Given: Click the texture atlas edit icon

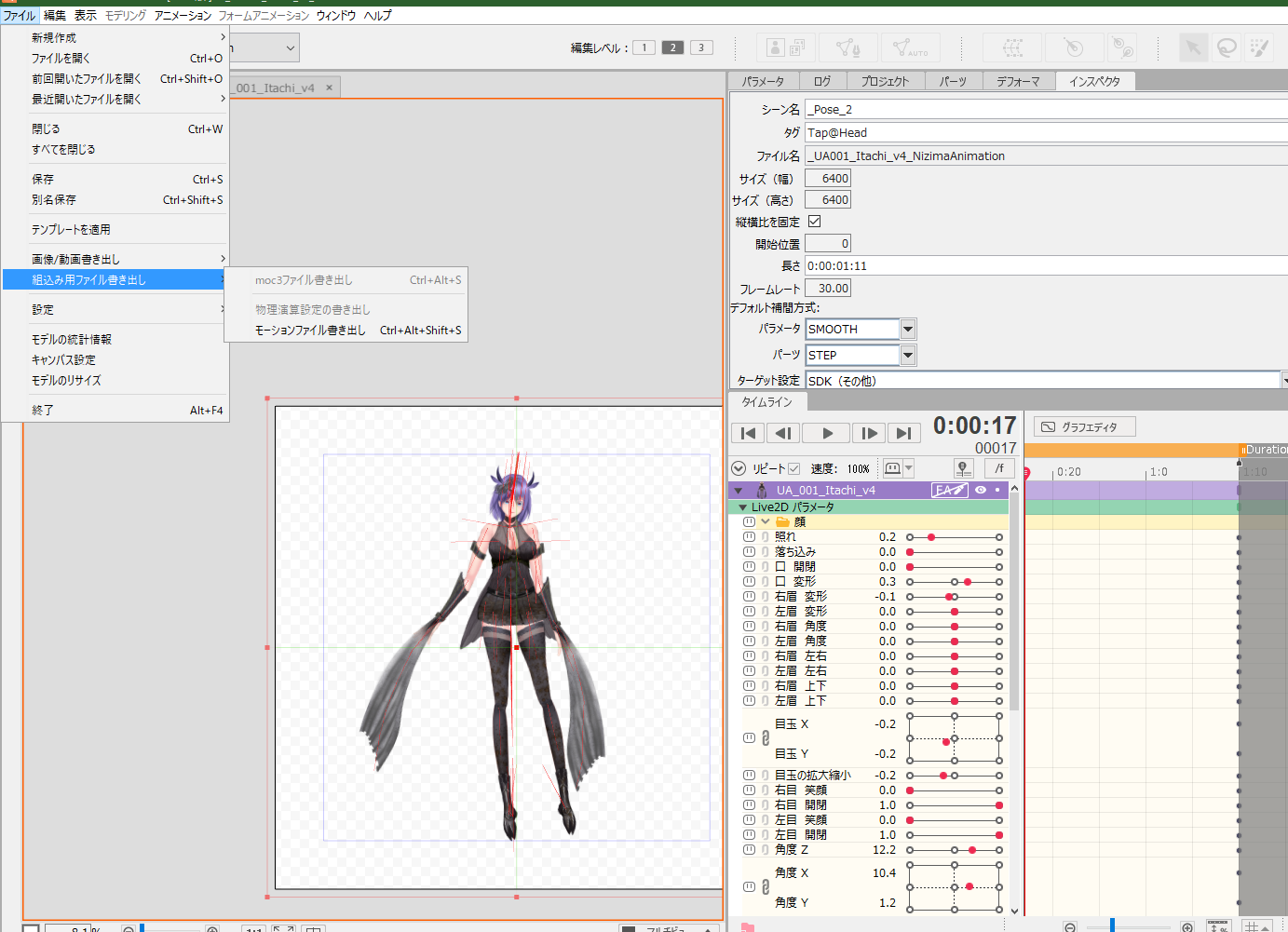Looking at the screenshot, I should click(785, 47).
